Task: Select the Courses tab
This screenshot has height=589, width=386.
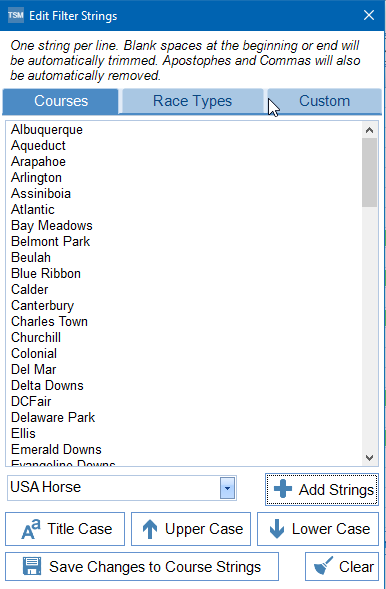Action: (61, 101)
